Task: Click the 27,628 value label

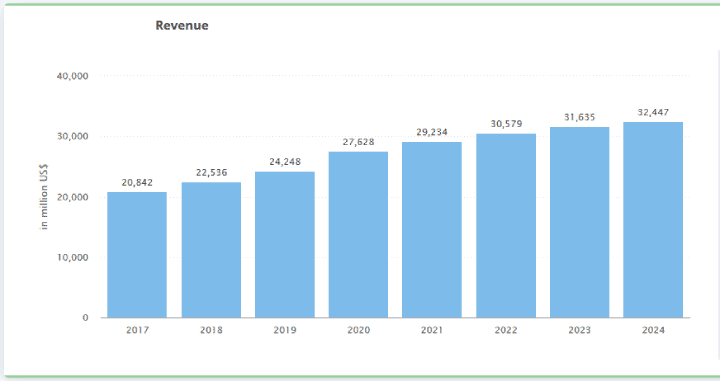Action: click(358, 142)
